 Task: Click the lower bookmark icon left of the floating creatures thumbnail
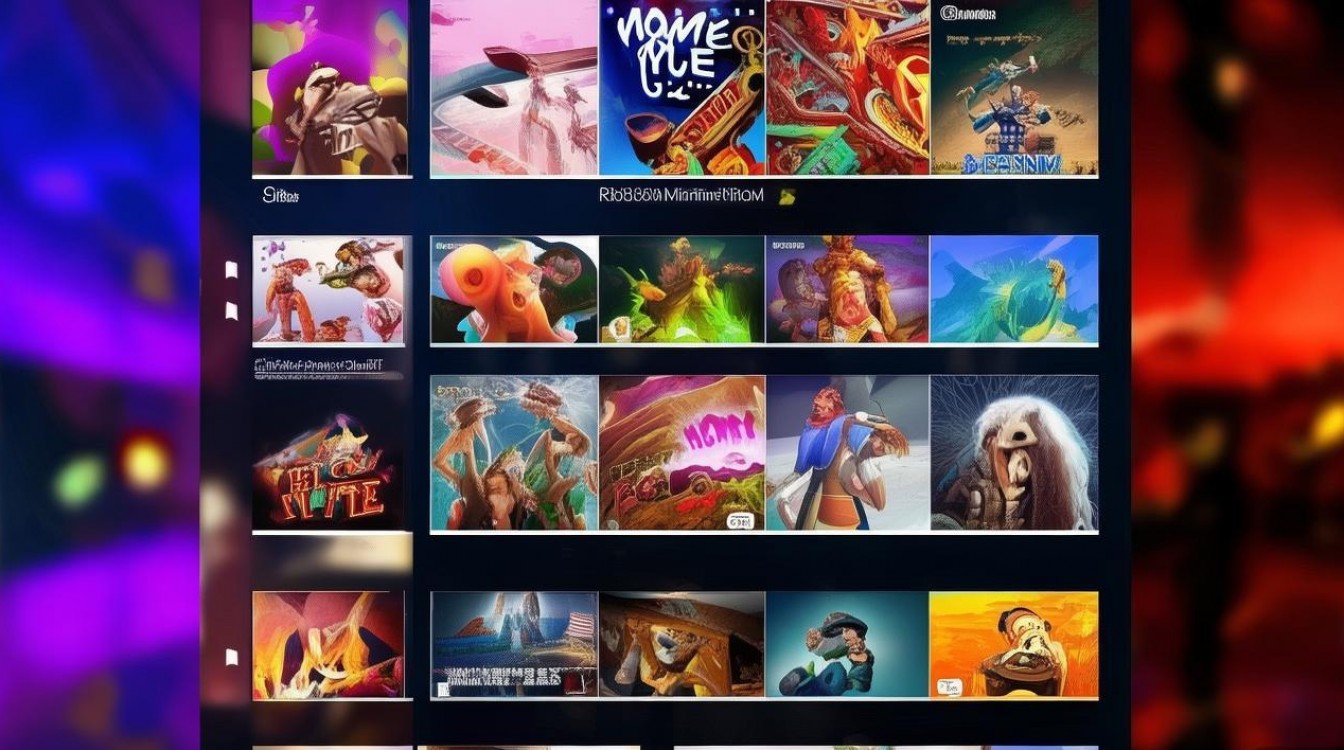coord(231,311)
